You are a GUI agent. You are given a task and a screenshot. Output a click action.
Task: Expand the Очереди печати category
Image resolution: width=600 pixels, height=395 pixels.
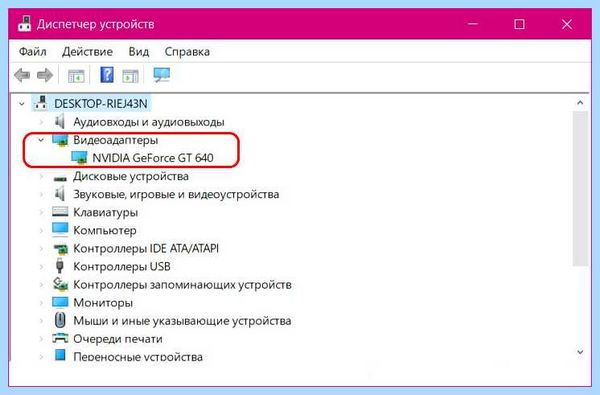tap(41, 339)
